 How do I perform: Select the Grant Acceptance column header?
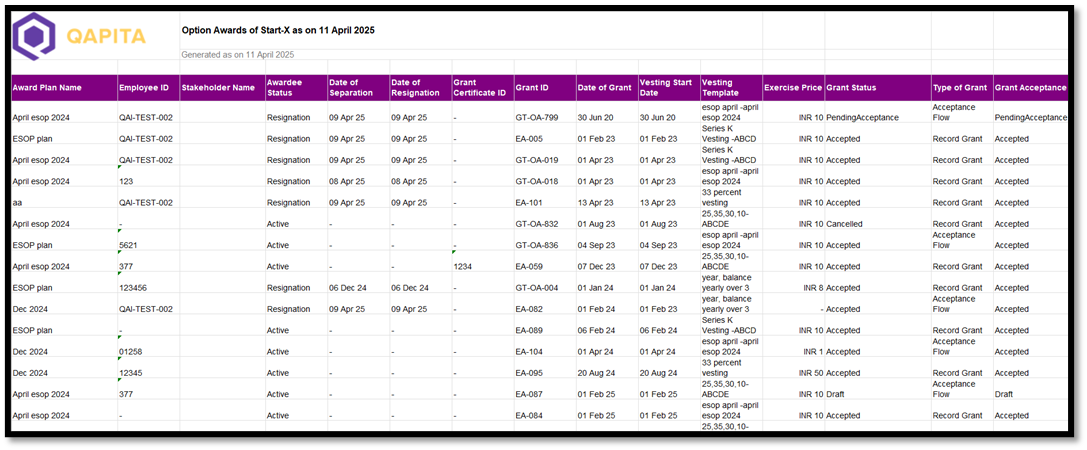pyautogui.click(x=1030, y=88)
